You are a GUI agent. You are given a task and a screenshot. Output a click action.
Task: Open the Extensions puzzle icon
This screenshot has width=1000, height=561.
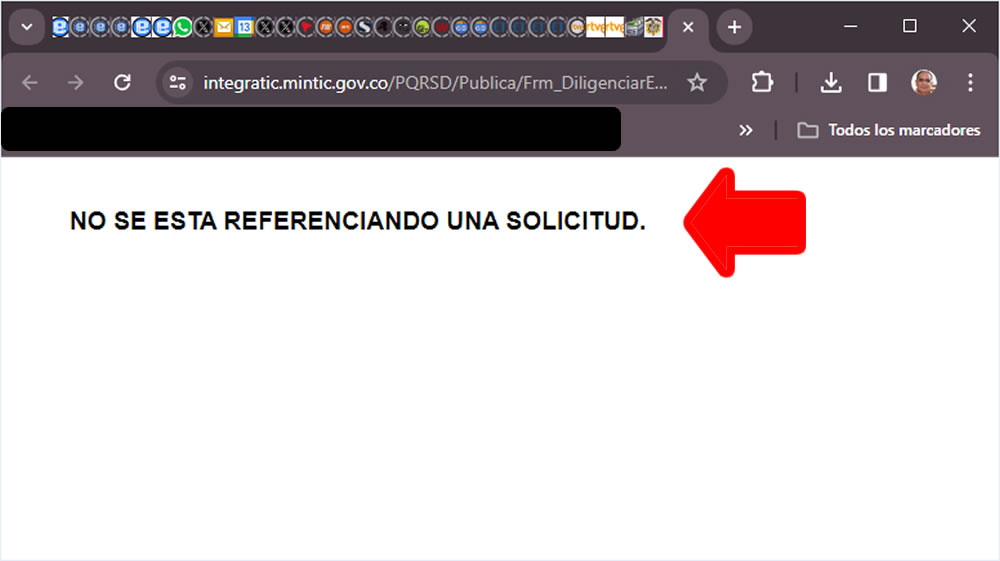pos(762,82)
